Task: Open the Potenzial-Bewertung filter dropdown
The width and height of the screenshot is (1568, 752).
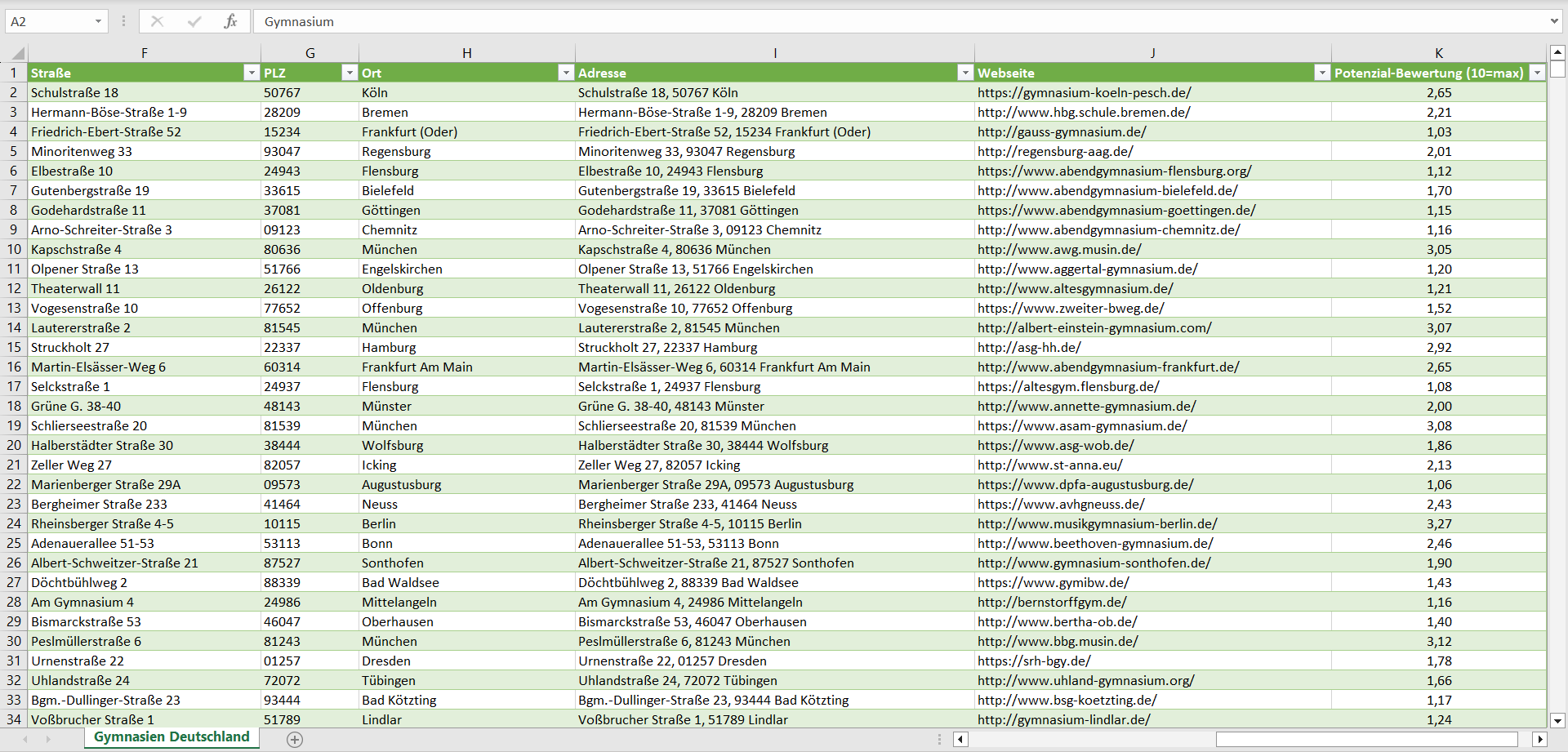Action: [x=1538, y=73]
